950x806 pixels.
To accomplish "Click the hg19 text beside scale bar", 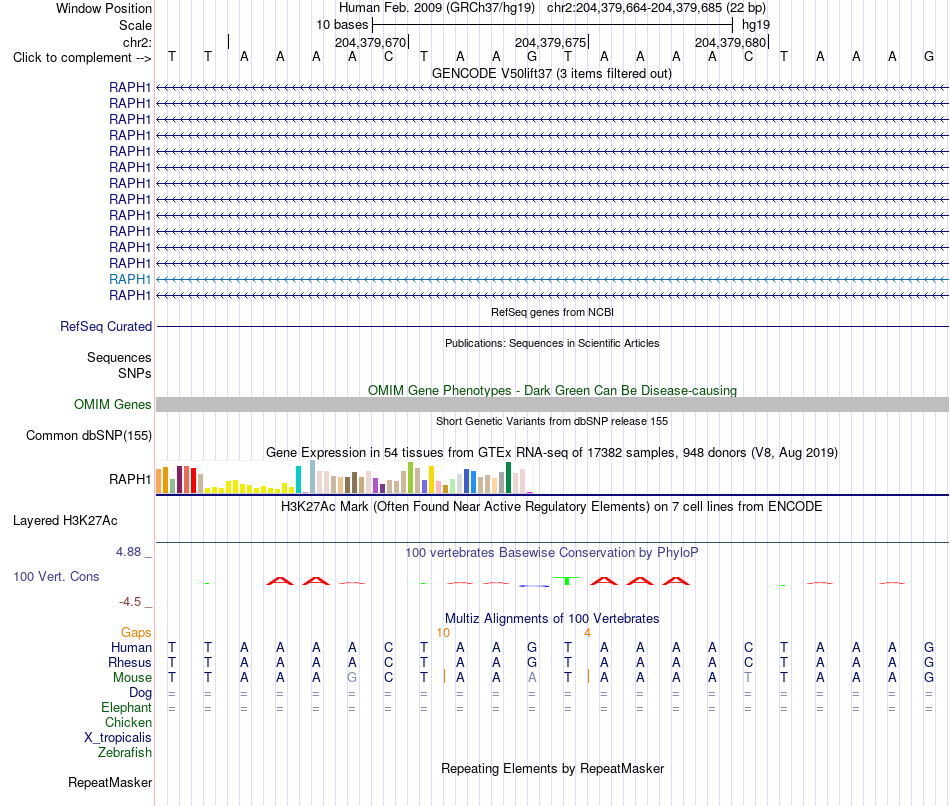I will click(756, 25).
